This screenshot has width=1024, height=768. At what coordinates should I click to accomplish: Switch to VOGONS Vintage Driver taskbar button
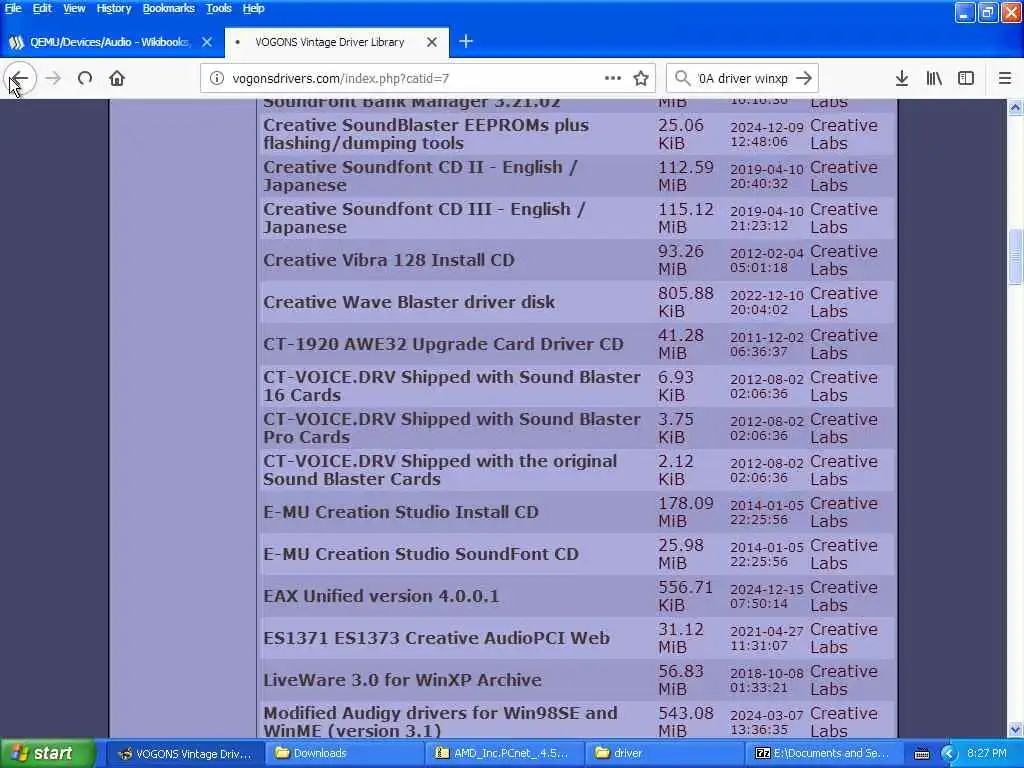pos(185,754)
